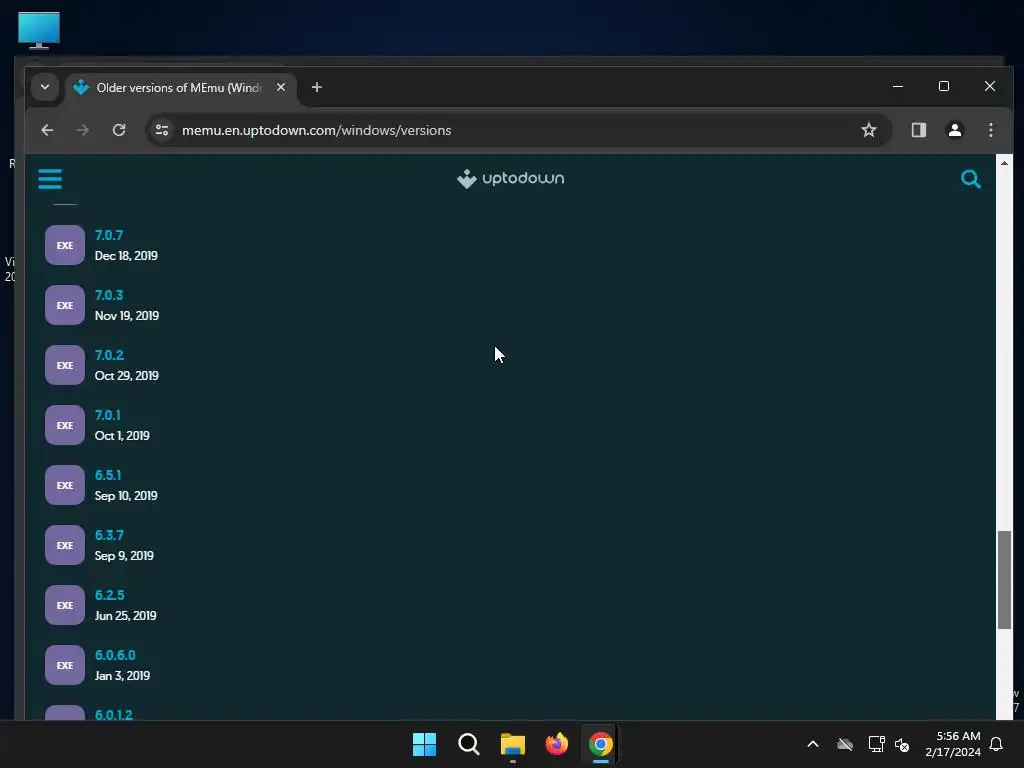
Task: Click the EXE icon for version 7.0.7
Action: [x=65, y=245]
